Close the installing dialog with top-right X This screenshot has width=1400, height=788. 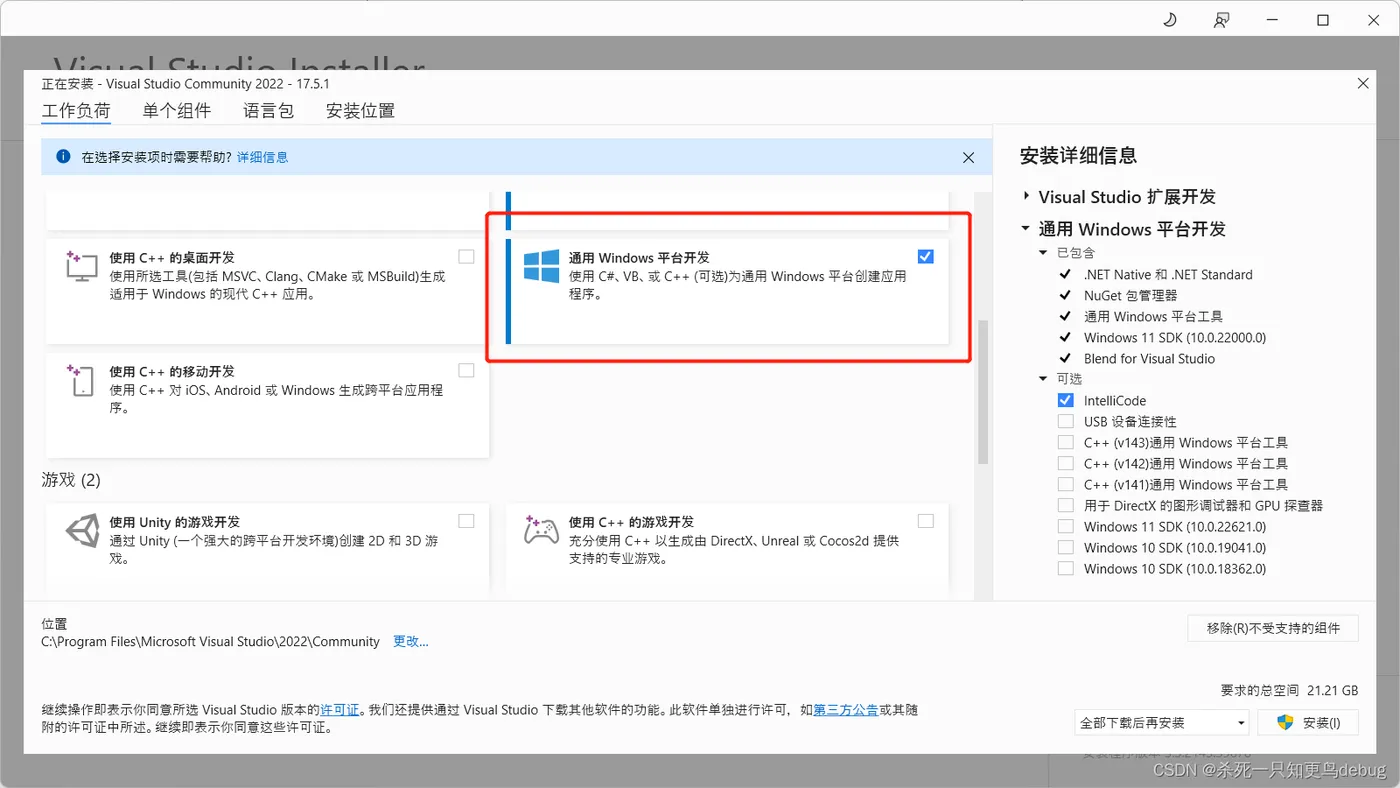pos(1363,84)
